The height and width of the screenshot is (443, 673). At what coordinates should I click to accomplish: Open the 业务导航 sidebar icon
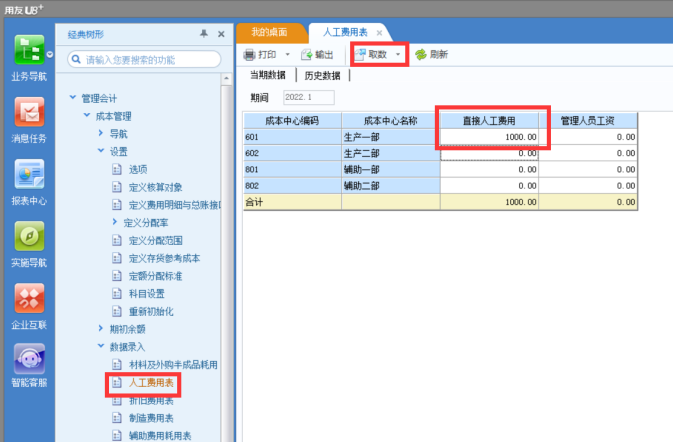(29, 50)
